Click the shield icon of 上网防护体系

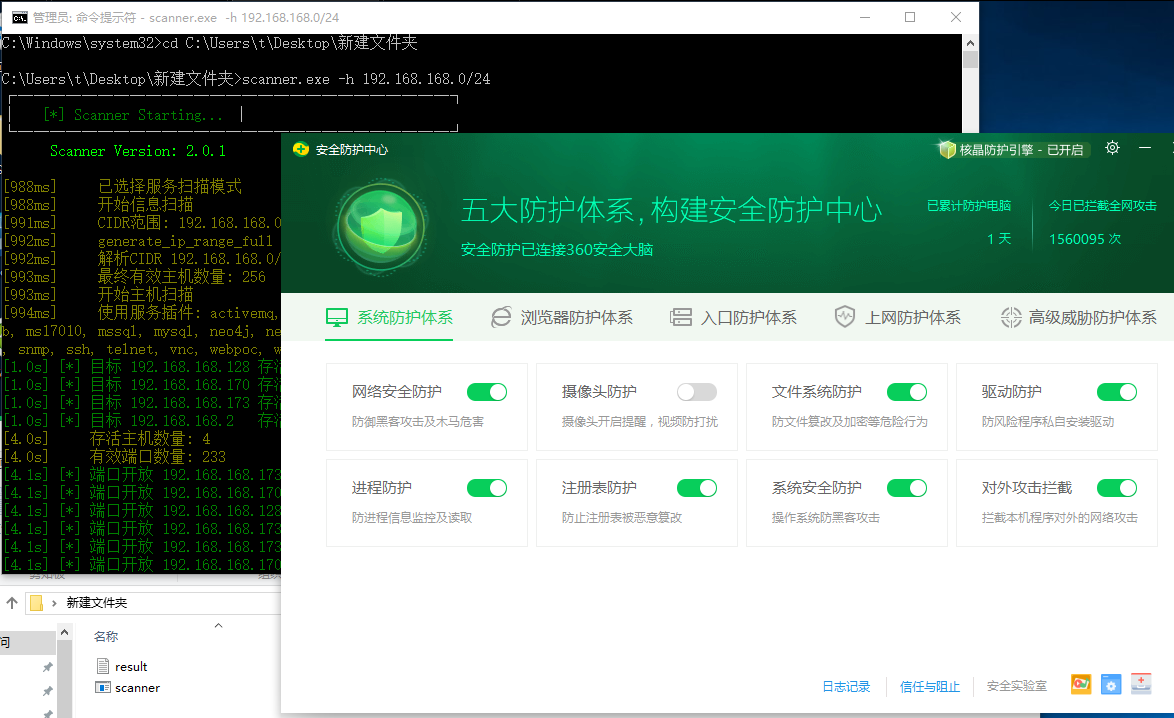click(x=845, y=317)
